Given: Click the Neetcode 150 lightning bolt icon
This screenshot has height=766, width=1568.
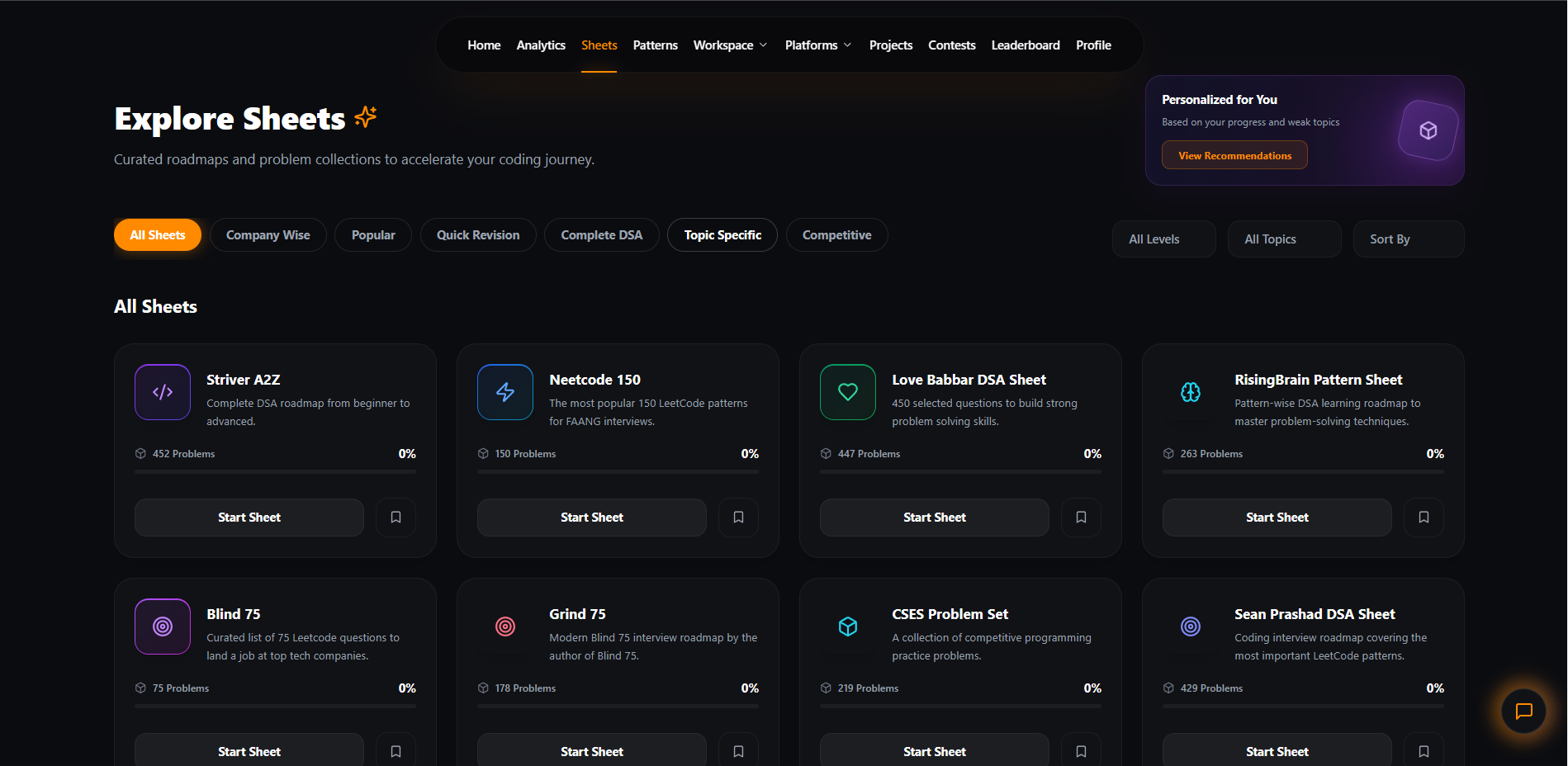Looking at the screenshot, I should (x=505, y=392).
